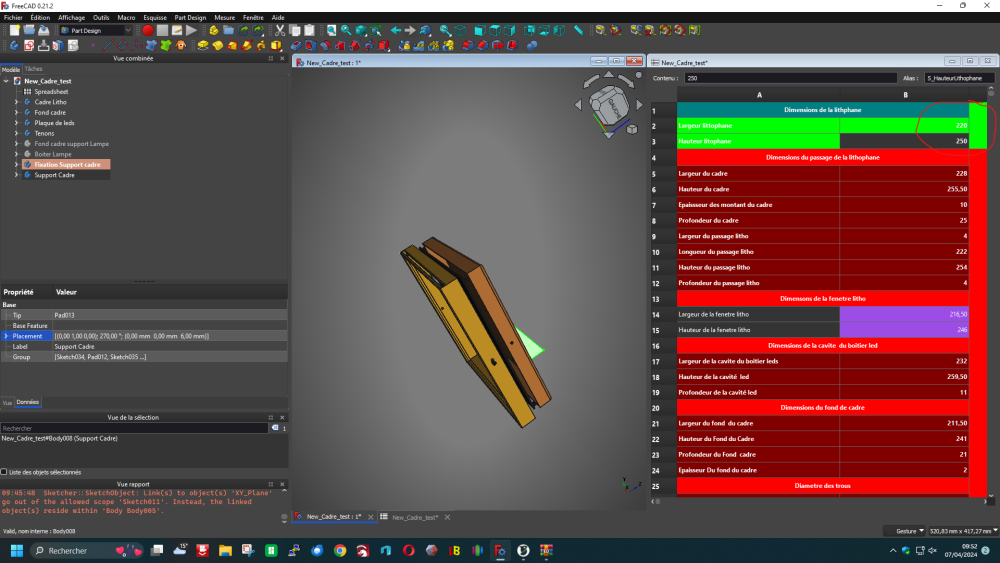Click the Alias input field
Viewport: 1000px width, 563px height.
(959, 78)
